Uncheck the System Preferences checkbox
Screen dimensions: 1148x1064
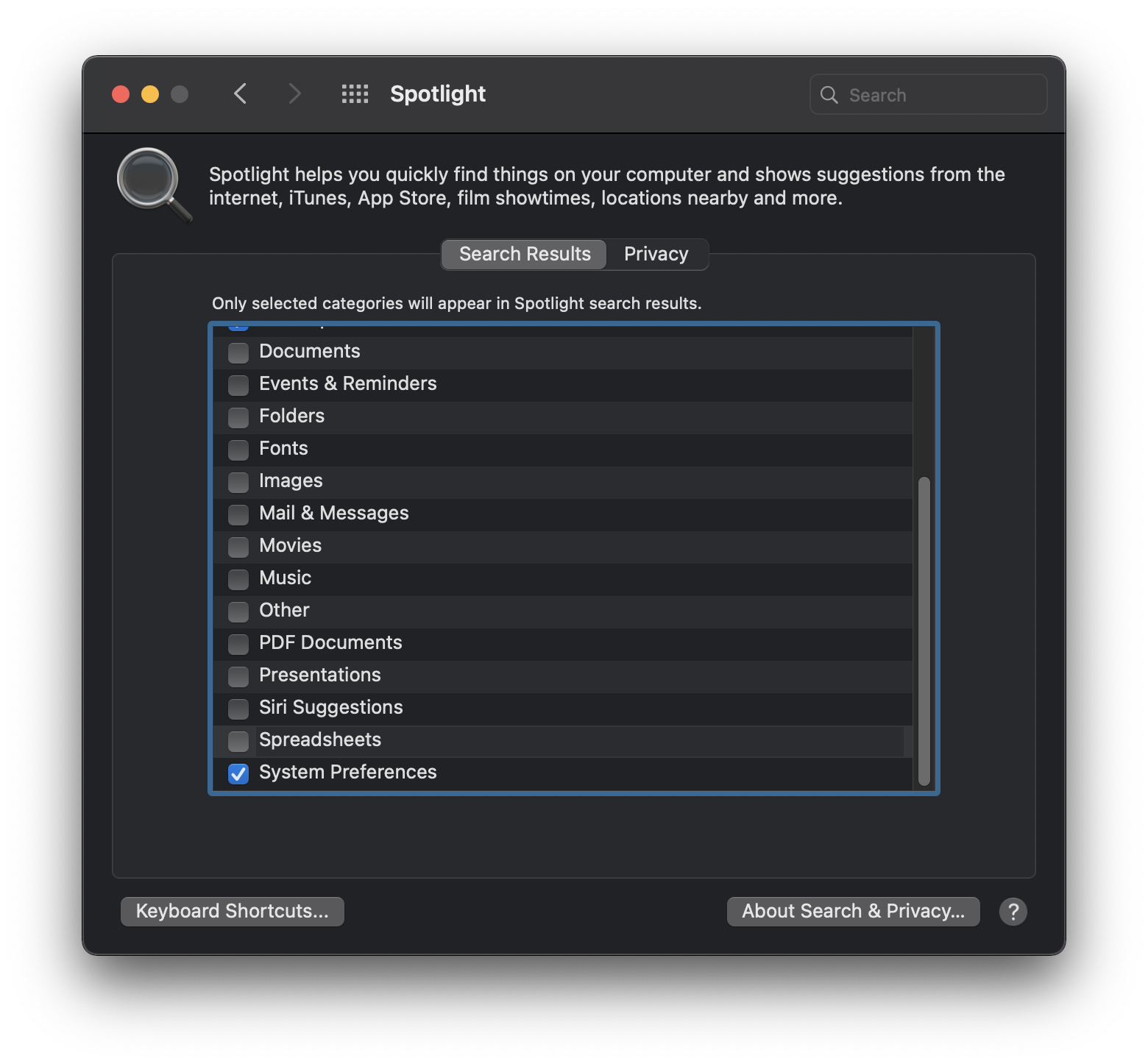[238, 773]
